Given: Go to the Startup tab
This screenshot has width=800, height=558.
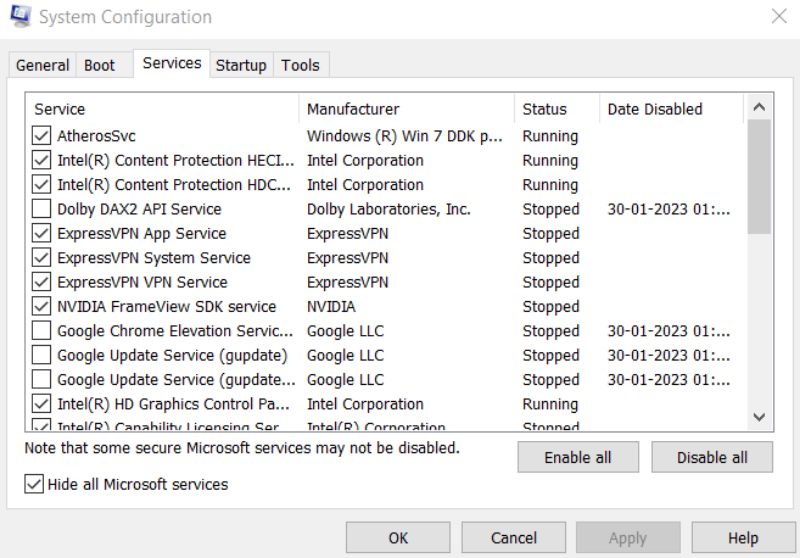Looking at the screenshot, I should click(241, 65).
